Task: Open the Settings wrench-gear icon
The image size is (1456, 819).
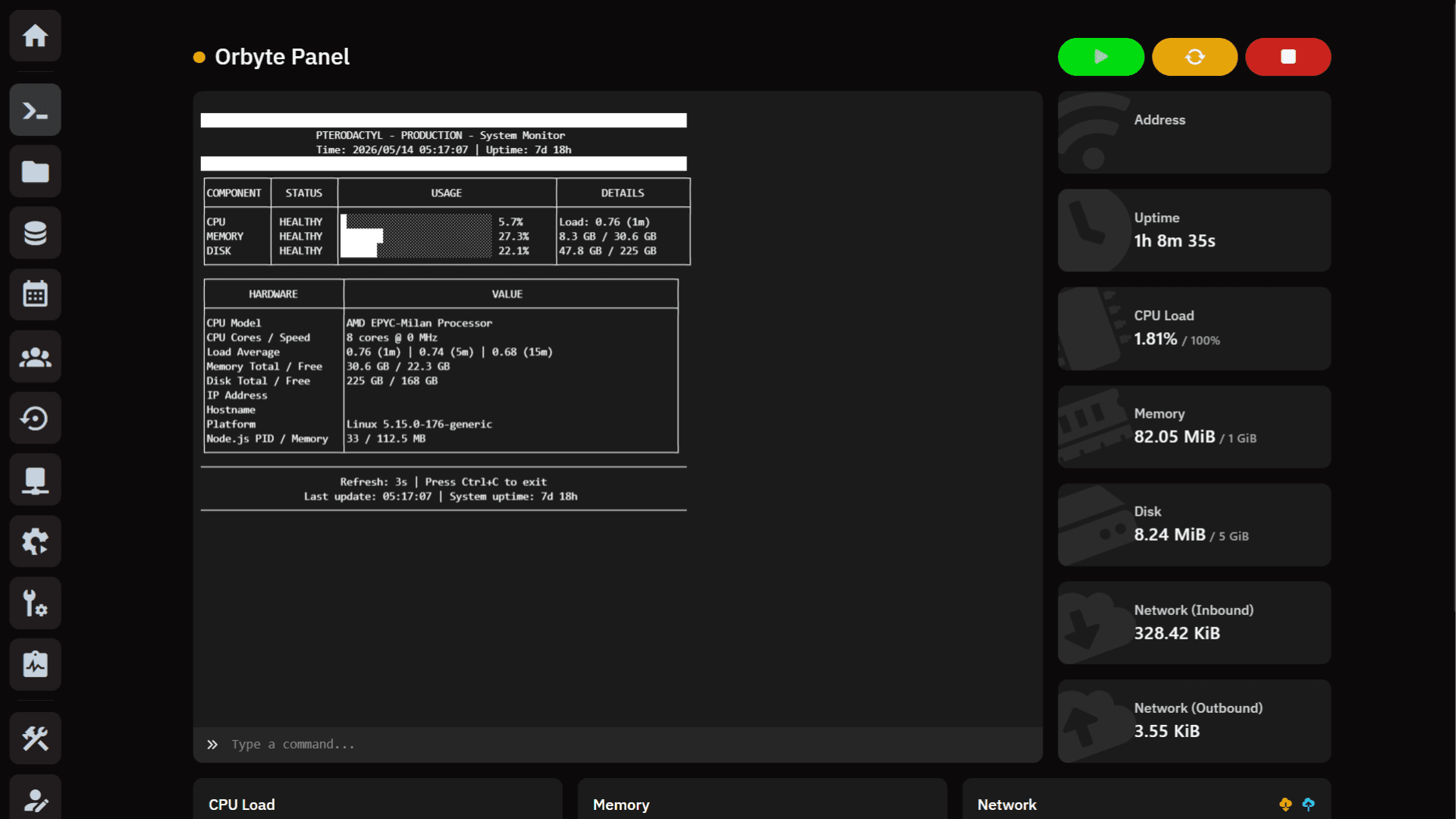Action: pos(35,603)
